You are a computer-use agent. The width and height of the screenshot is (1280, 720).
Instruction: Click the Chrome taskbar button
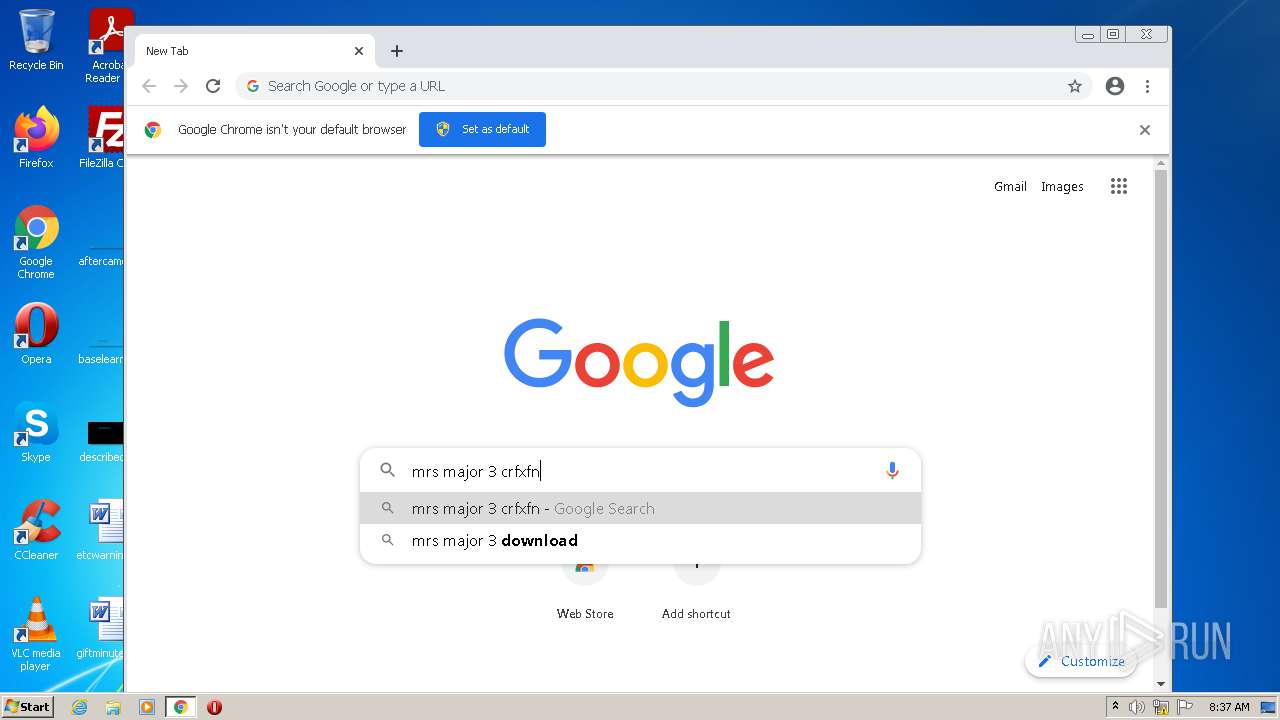tap(181, 707)
